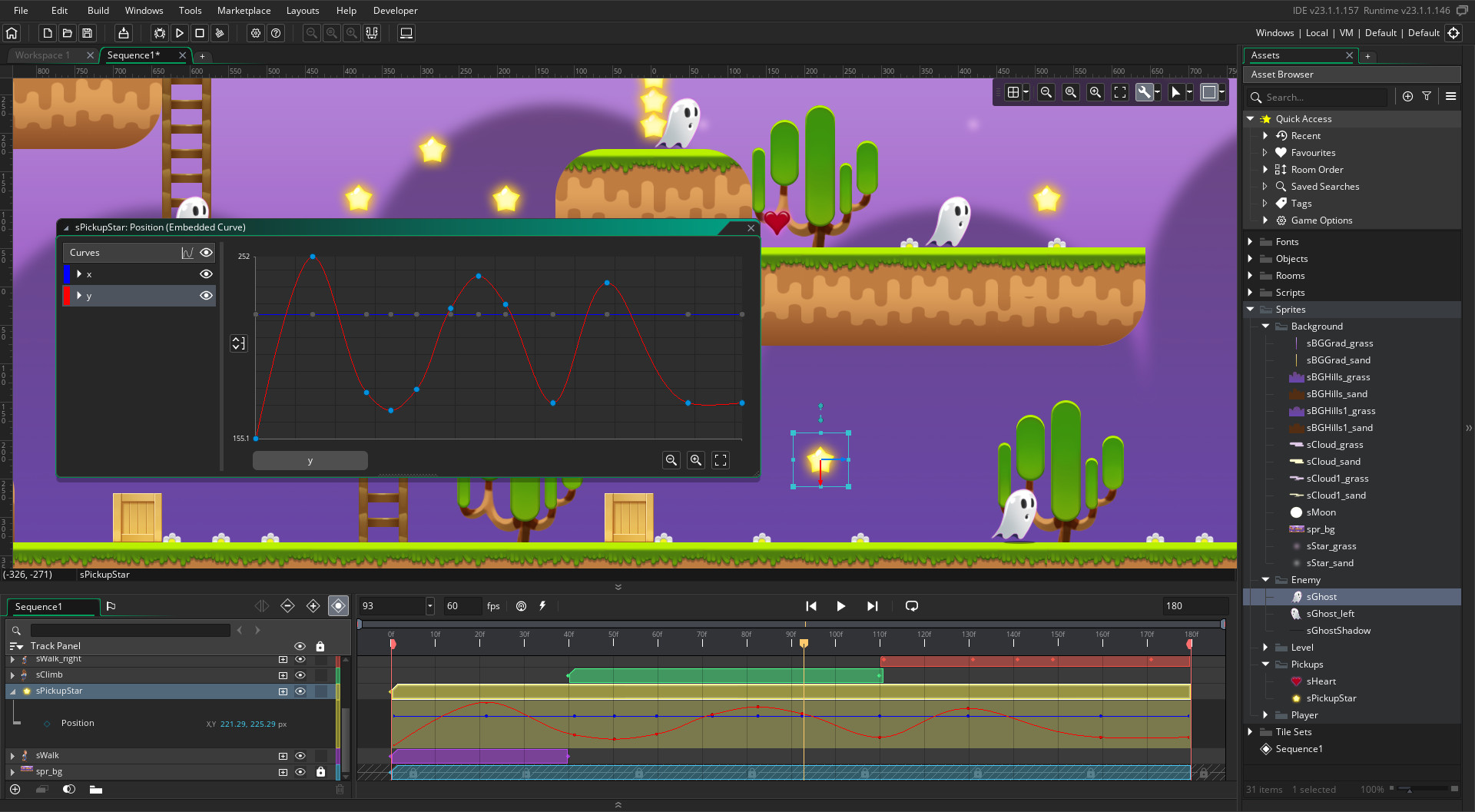Hide the sClimb track with its eye icon
This screenshot has height=812, width=1475.
click(x=300, y=674)
